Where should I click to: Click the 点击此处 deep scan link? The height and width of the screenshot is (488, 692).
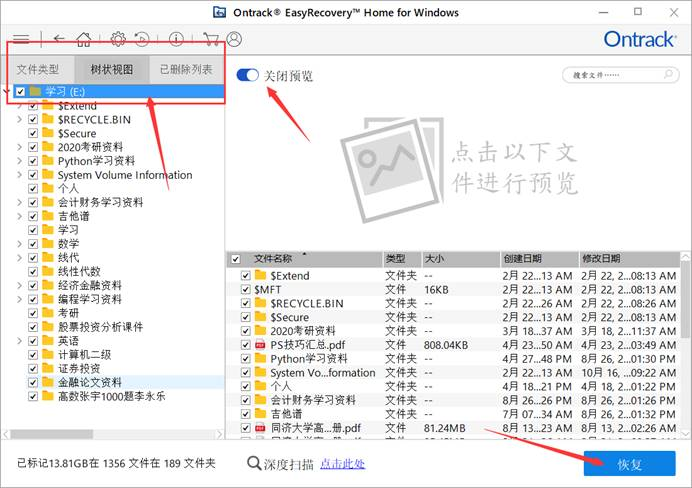tap(342, 464)
